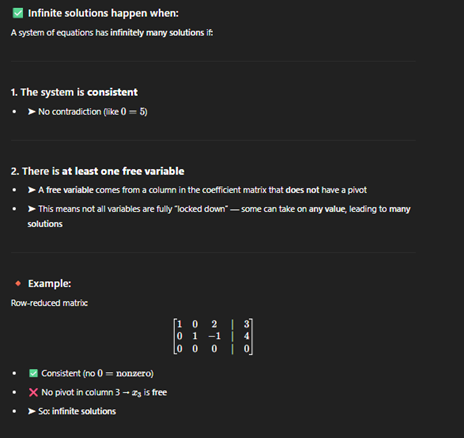464x438 pixels.
Task: Click the arrow icon before This means not all variables
Action: coord(32,209)
